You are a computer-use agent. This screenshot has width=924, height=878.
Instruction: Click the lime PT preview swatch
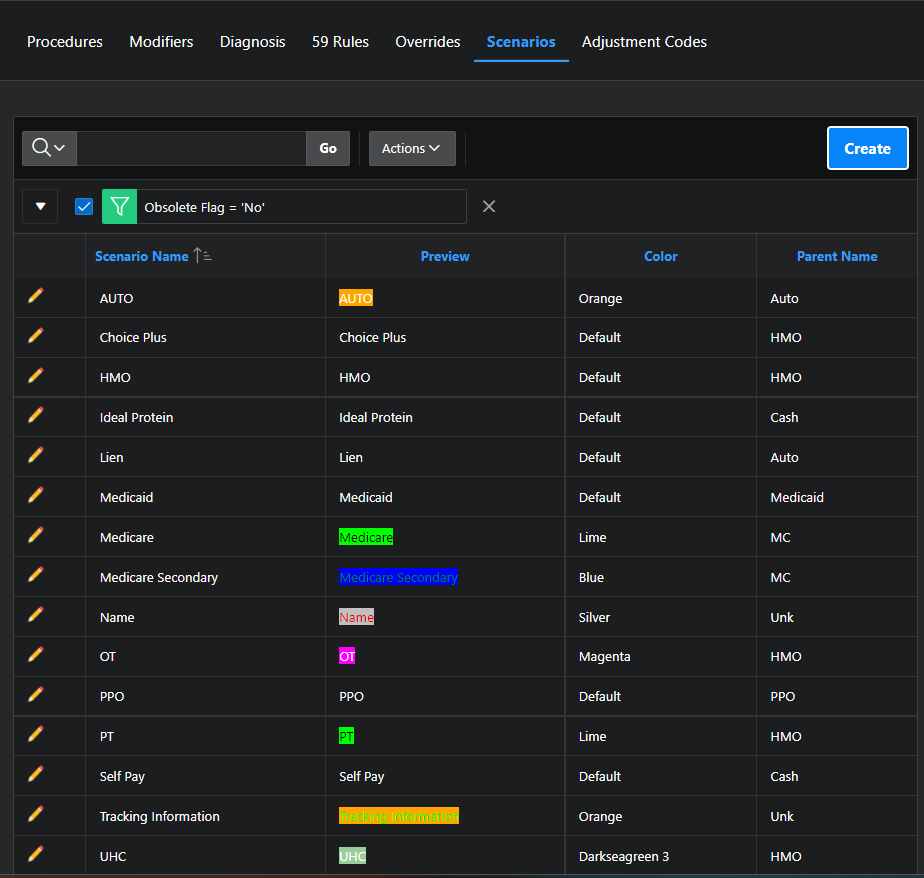[346, 736]
